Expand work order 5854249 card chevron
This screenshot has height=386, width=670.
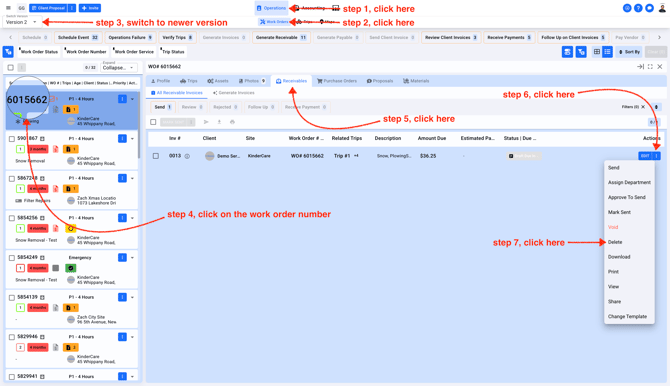132,258
